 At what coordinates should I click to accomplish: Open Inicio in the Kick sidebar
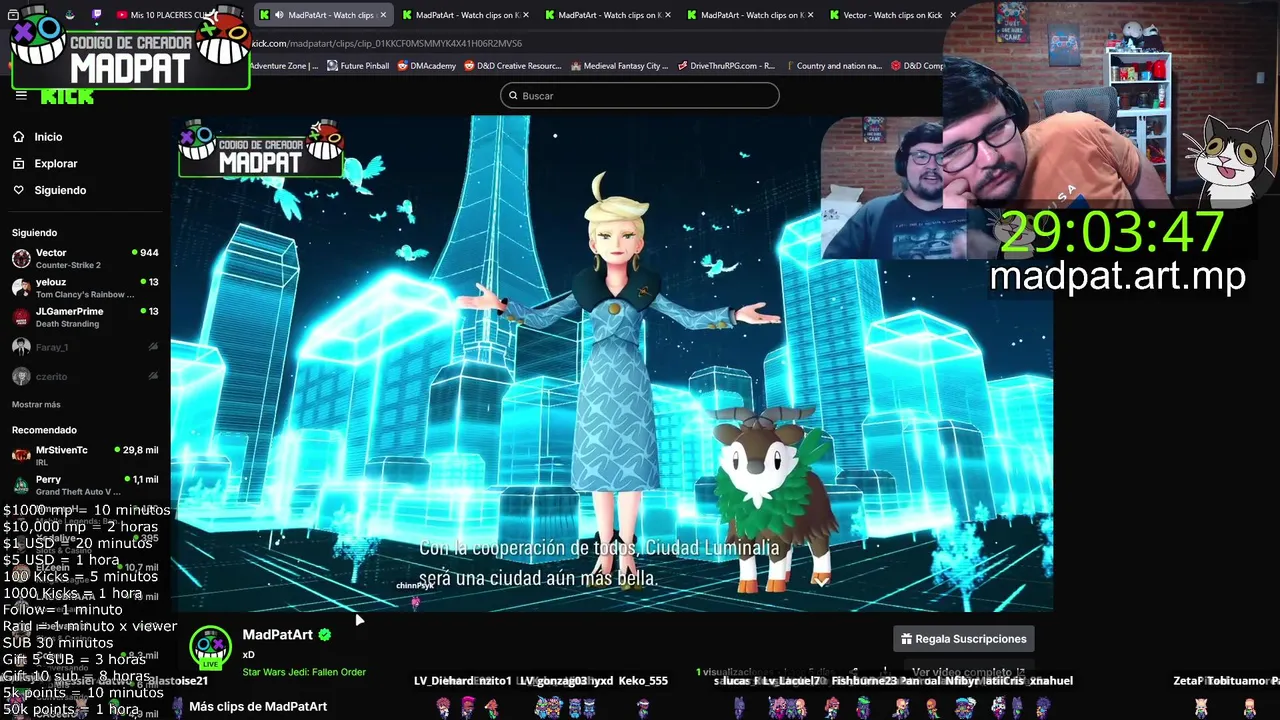pyautogui.click(x=48, y=137)
